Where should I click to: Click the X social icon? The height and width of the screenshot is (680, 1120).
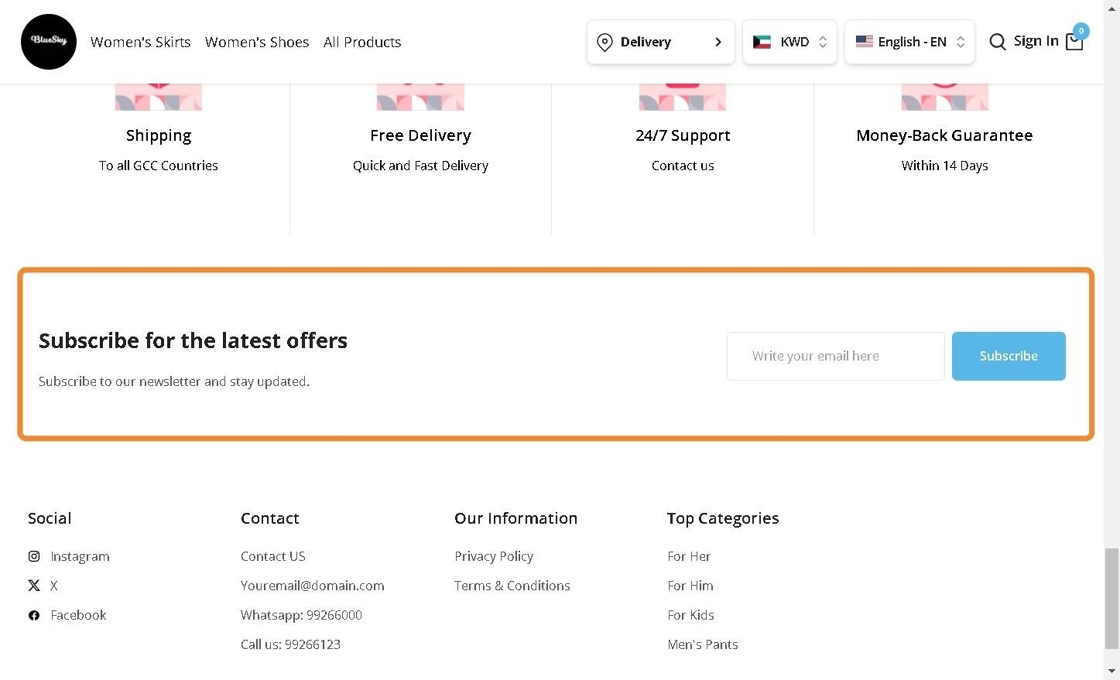[34, 586]
